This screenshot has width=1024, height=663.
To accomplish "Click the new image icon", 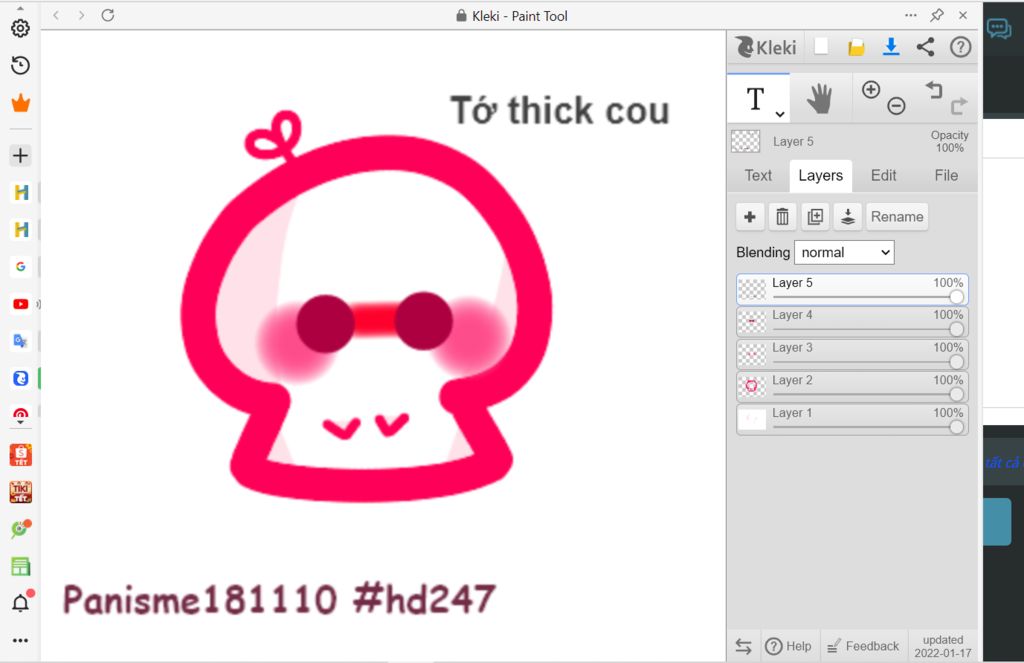I will coord(821,47).
